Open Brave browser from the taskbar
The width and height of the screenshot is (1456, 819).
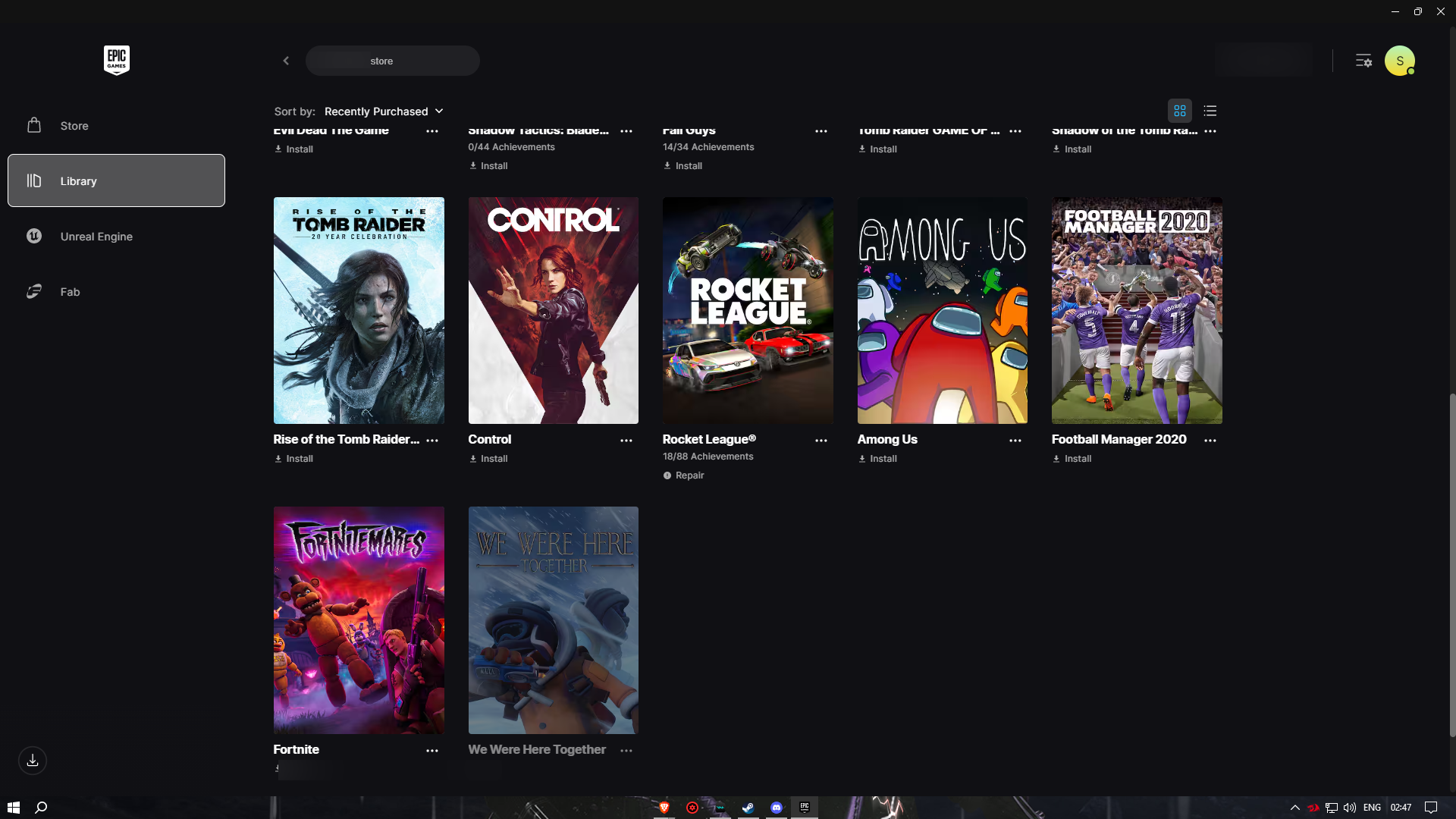point(664,808)
